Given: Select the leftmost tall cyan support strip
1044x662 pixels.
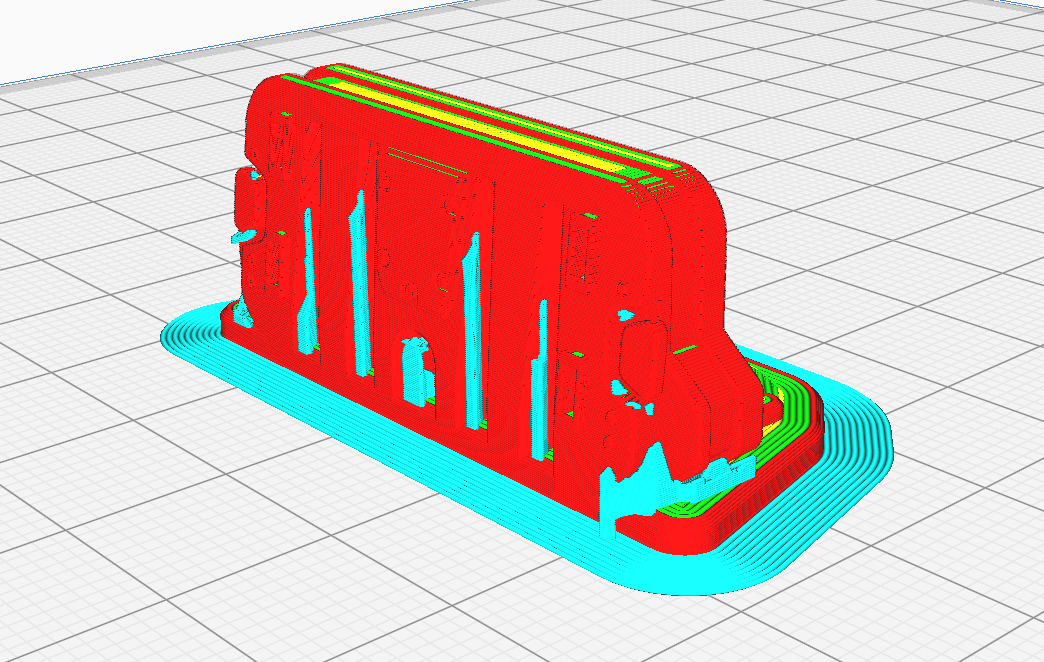Looking at the screenshot, I should (308, 280).
